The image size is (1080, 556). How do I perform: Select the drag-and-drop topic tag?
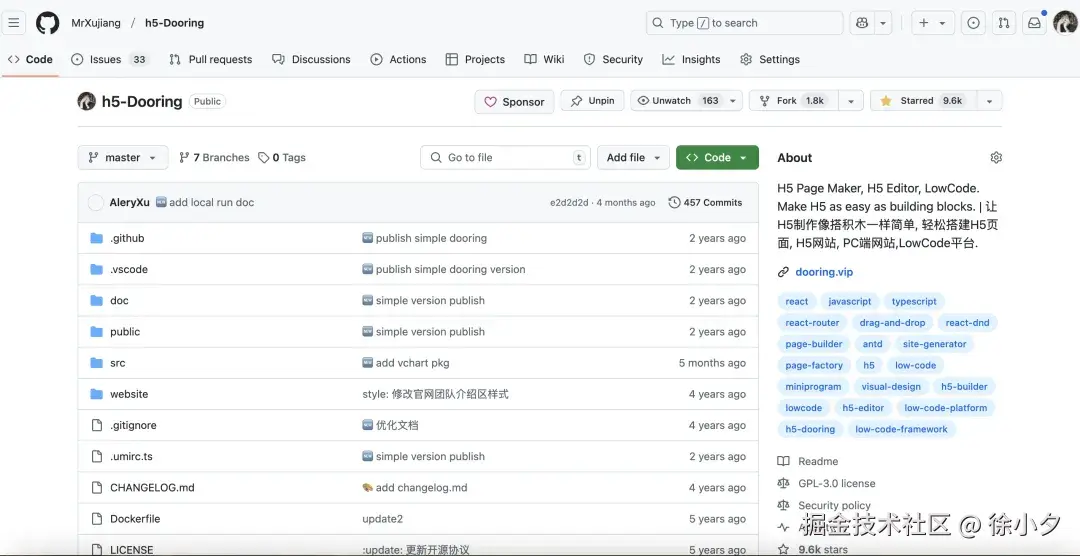click(893, 322)
